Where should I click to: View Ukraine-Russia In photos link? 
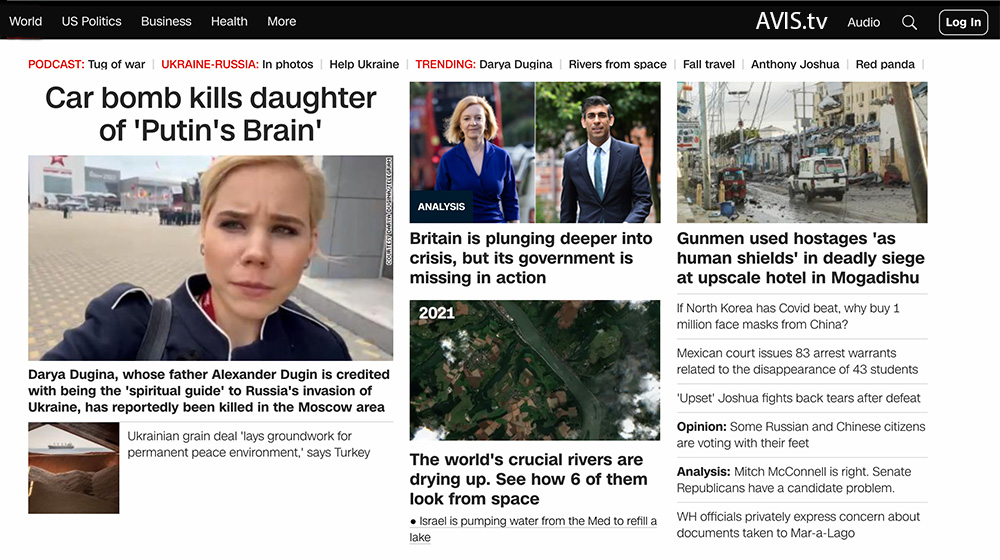[287, 64]
